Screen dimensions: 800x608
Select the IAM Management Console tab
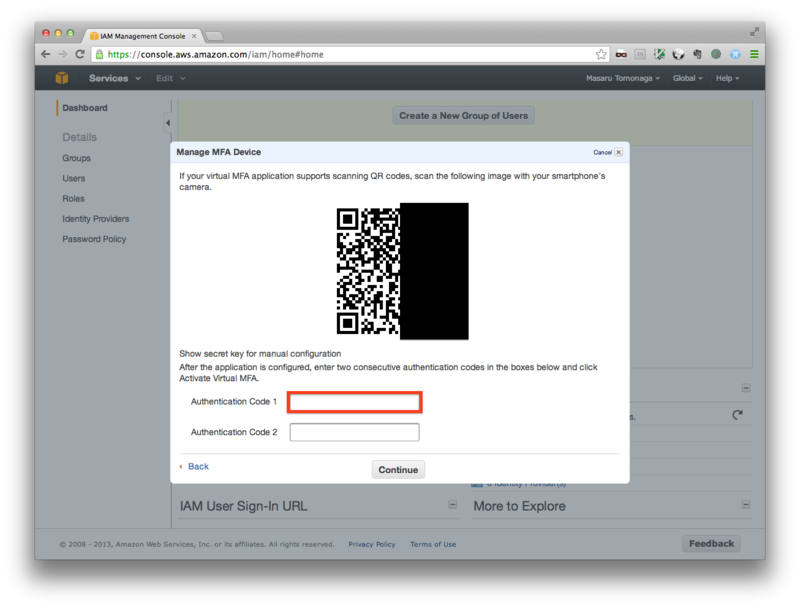[x=142, y=36]
